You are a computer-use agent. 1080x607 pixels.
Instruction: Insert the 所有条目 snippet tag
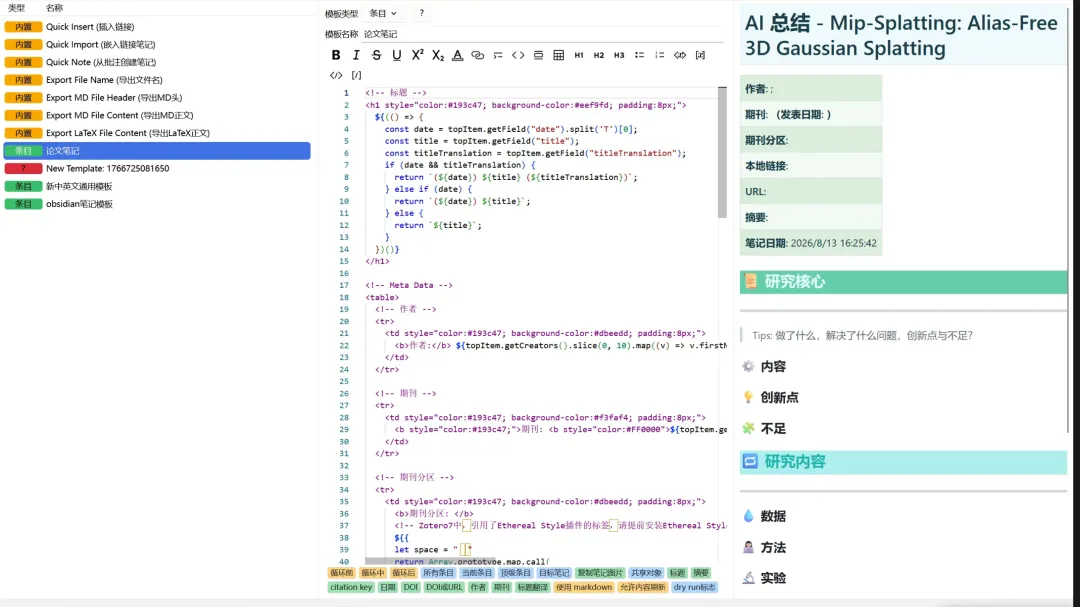[438, 573]
